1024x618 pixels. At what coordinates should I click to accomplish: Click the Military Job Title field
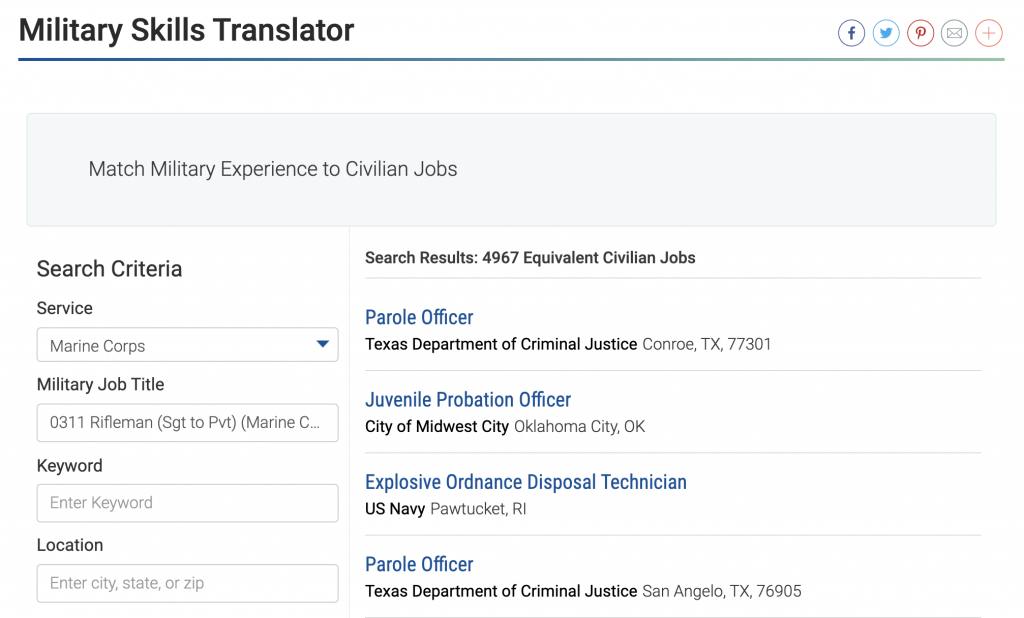[x=187, y=423]
